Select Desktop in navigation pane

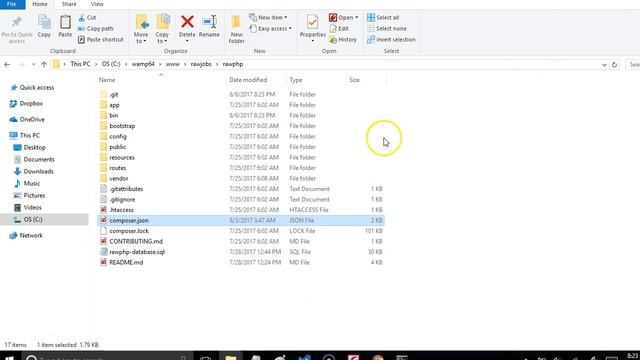(29, 147)
